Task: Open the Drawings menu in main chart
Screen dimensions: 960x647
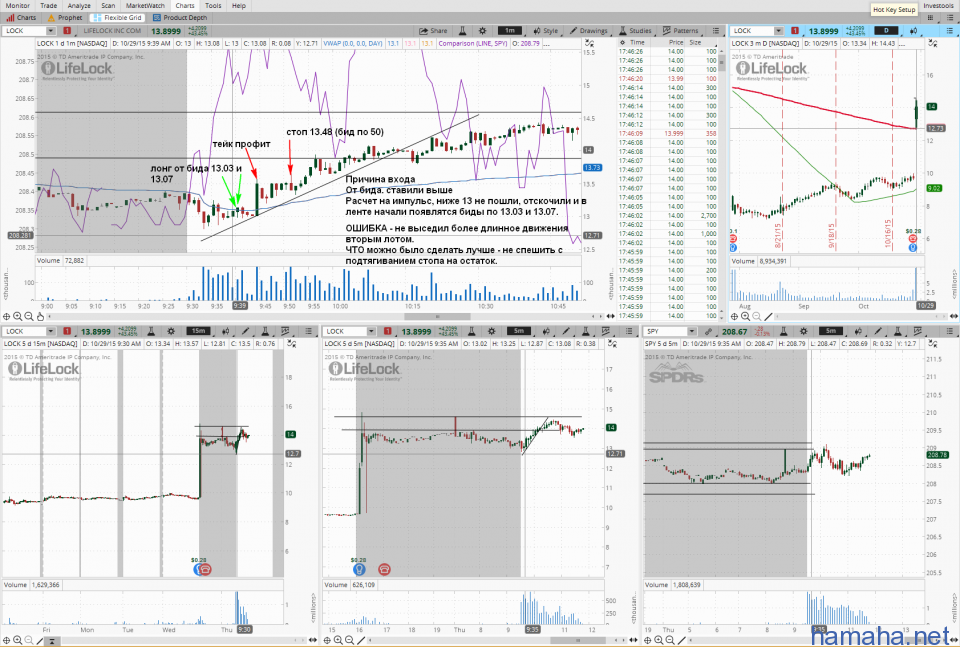Action: click(588, 31)
